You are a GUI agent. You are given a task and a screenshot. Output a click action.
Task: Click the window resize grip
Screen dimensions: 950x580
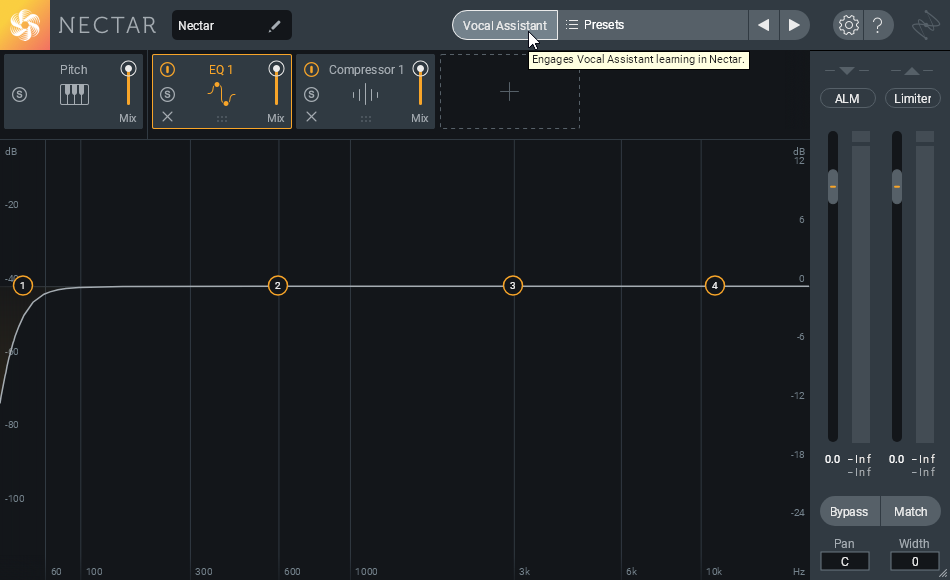[943, 573]
